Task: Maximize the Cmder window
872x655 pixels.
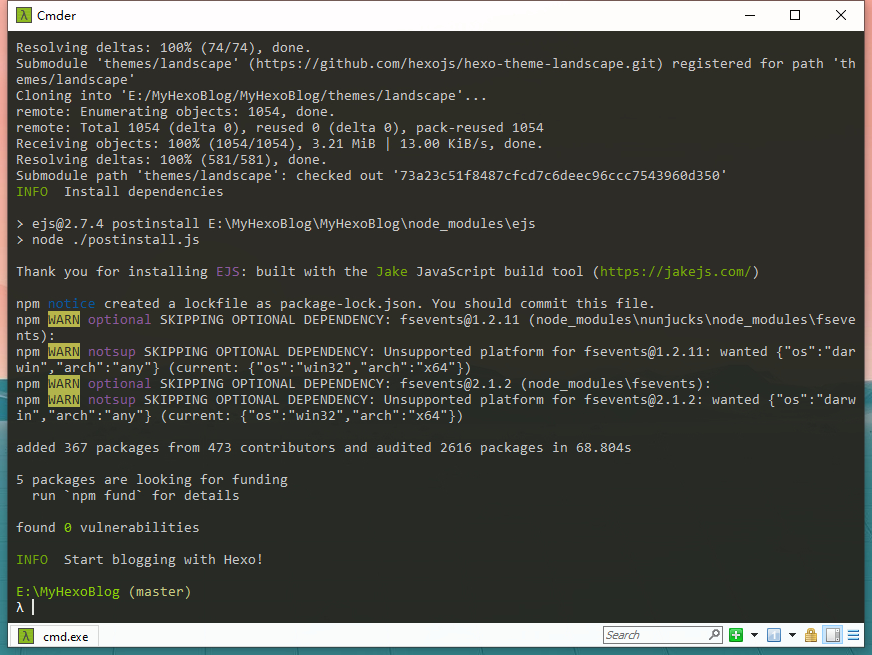Action: 795,15
